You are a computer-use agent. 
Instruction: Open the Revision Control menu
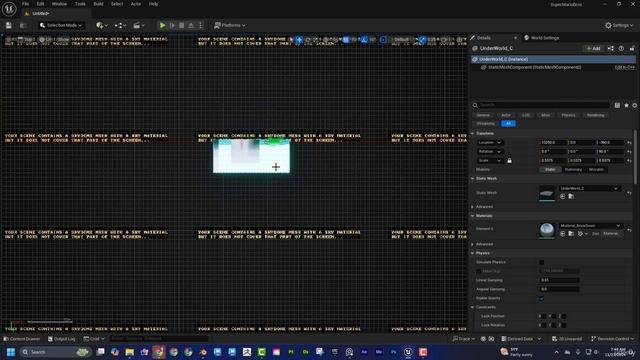613,339
